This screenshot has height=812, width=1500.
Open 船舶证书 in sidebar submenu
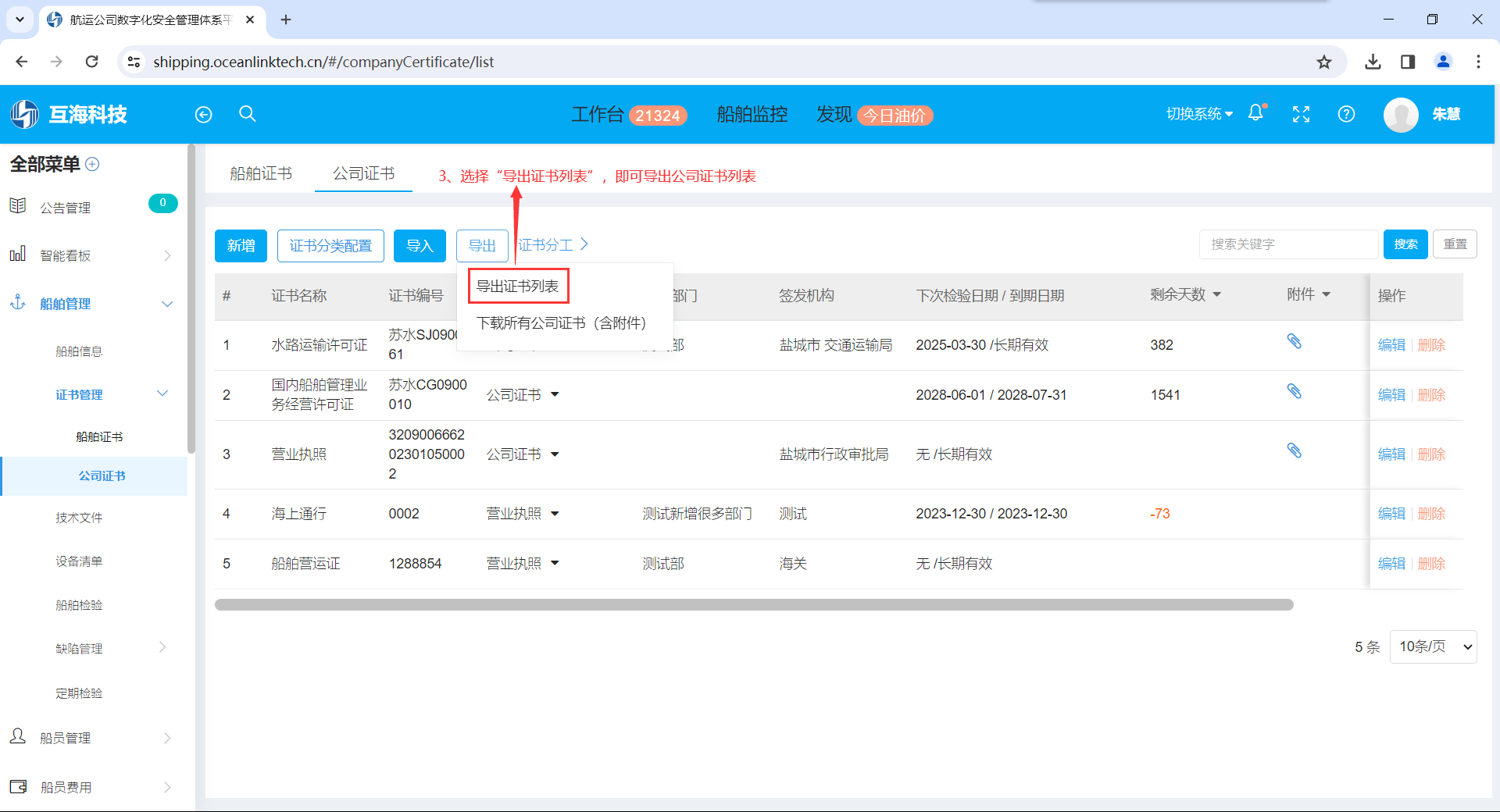click(99, 436)
